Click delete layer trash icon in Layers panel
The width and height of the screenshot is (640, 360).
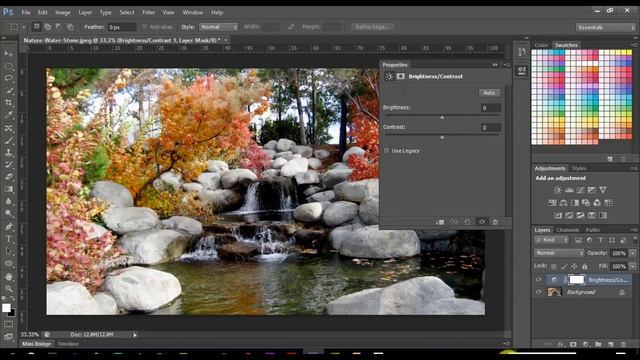(x=623, y=344)
